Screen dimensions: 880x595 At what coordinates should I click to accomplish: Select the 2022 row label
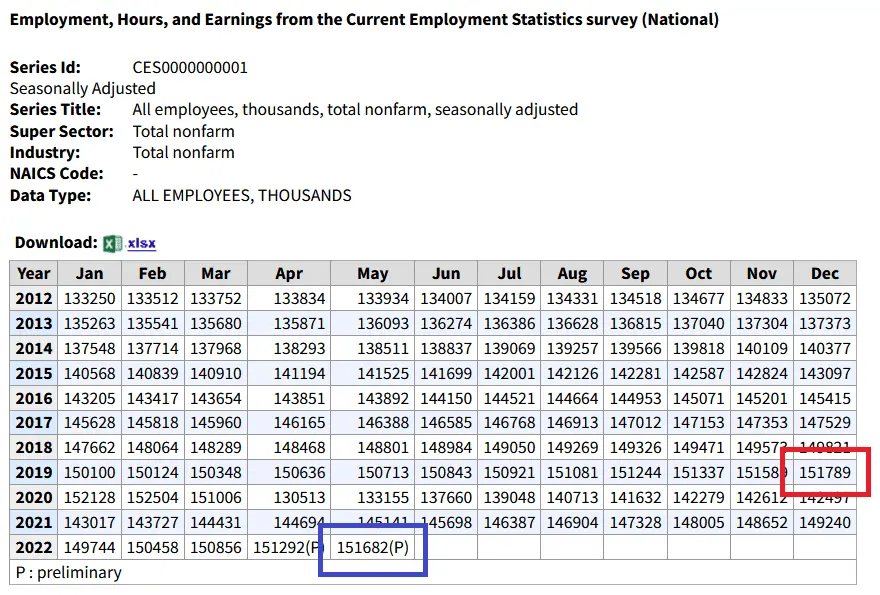[34, 547]
